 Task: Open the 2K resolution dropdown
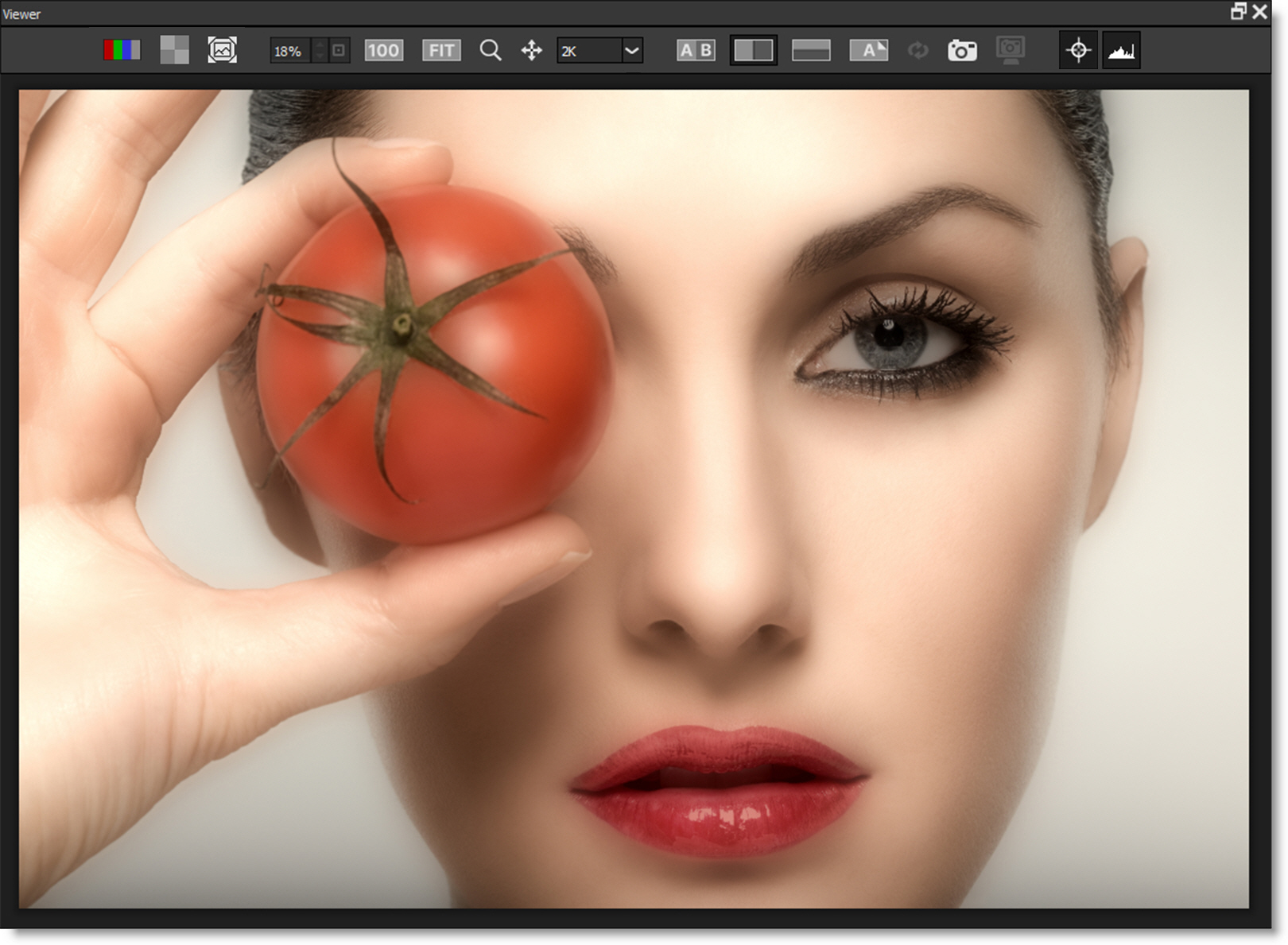588,51
